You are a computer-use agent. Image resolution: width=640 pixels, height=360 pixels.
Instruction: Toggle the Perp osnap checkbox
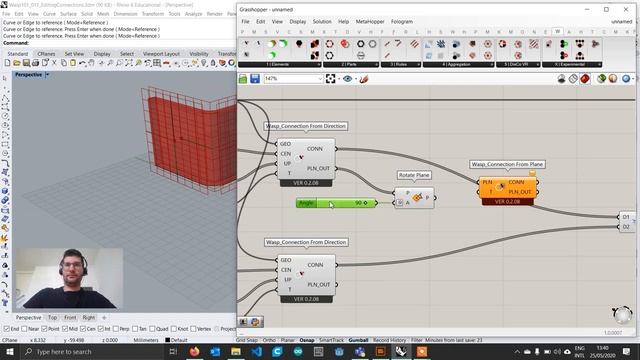[116, 329]
